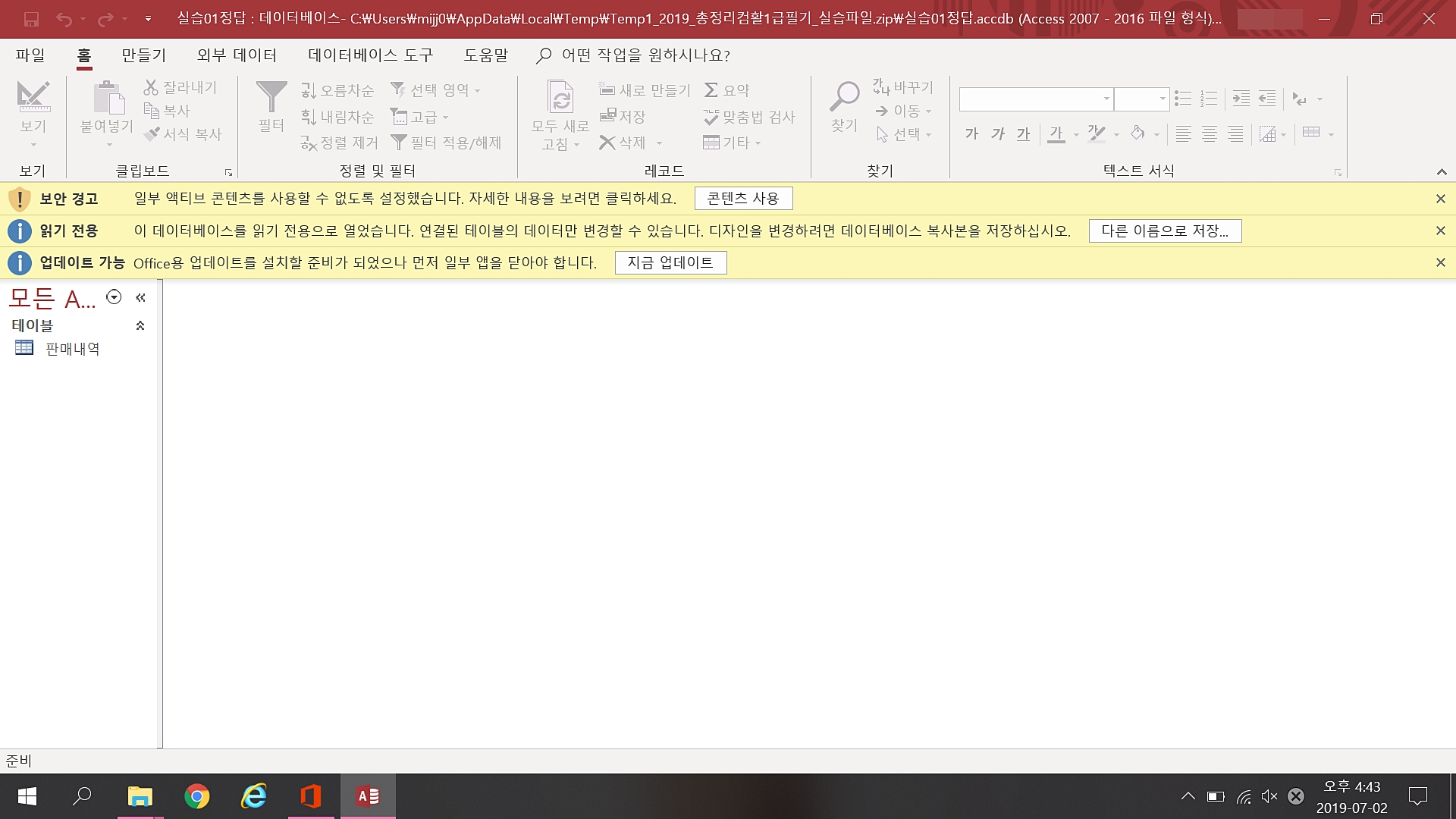Toggle underline text formatting
1456x819 pixels.
[1023, 134]
